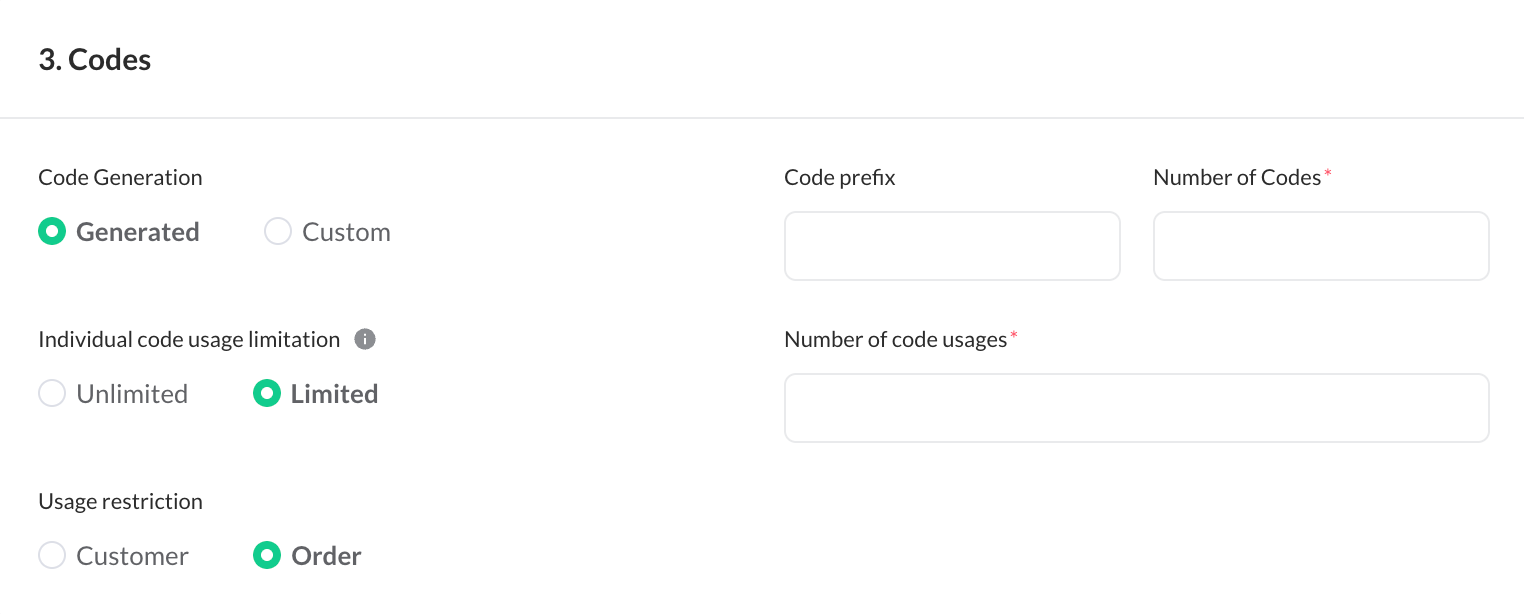
Task: Click 'Individual code usage limitation' label text
Action: (189, 340)
